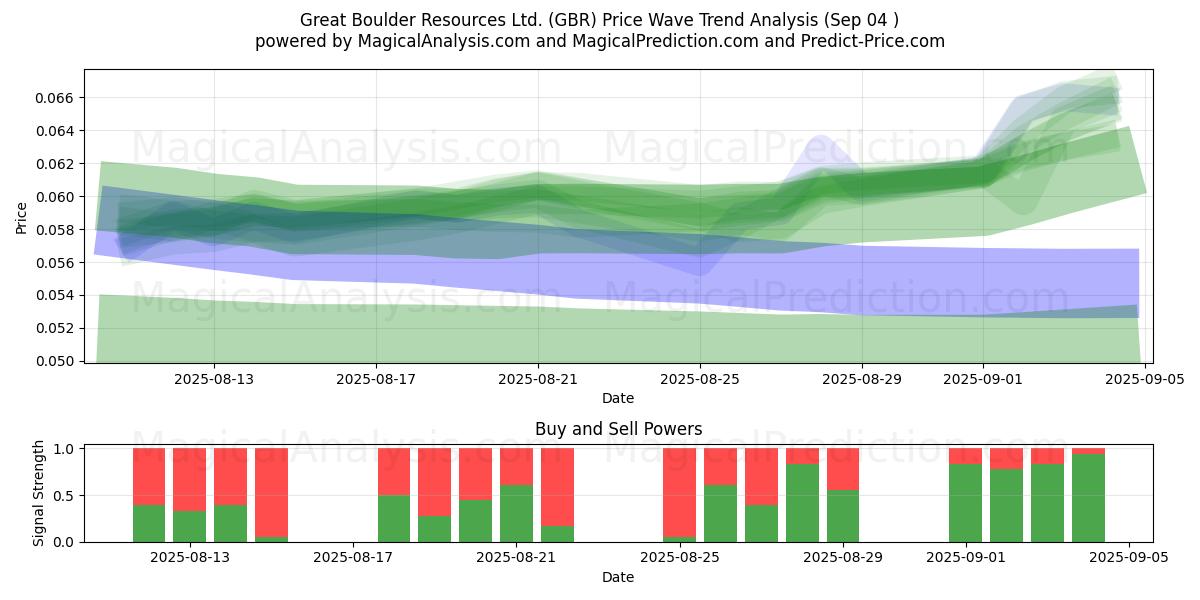Click the 0.052 price tick label
The width and height of the screenshot is (1200, 600).
tap(57, 328)
